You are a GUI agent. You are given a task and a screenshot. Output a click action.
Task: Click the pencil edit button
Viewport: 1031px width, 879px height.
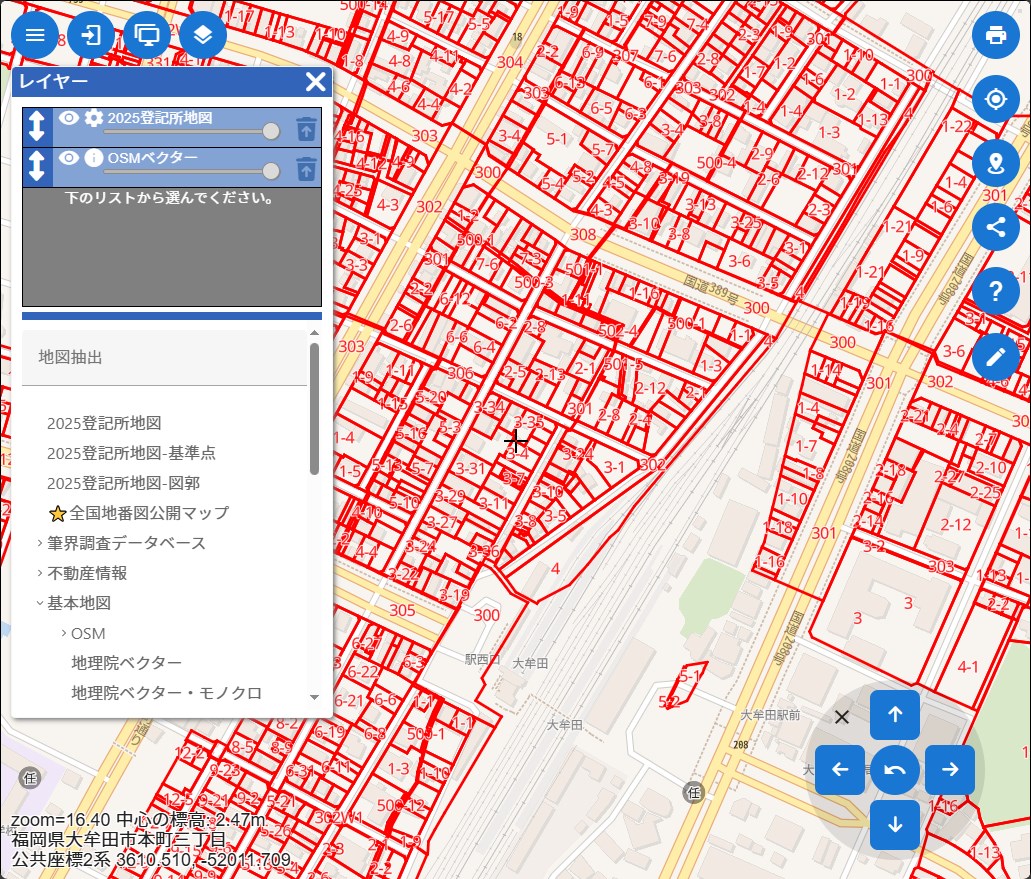pyautogui.click(x=995, y=356)
